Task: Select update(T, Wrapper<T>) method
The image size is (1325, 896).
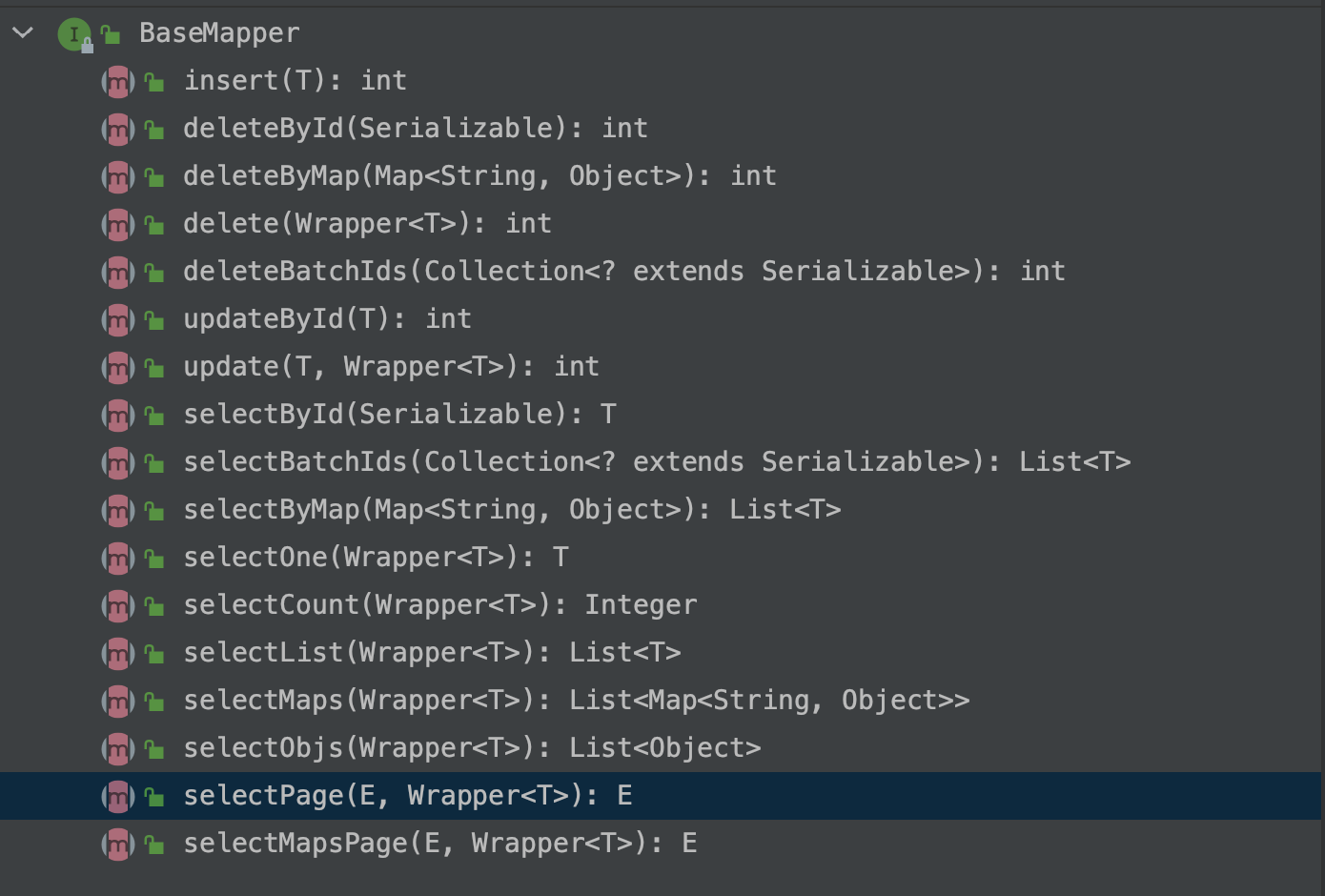Action: coord(391,367)
